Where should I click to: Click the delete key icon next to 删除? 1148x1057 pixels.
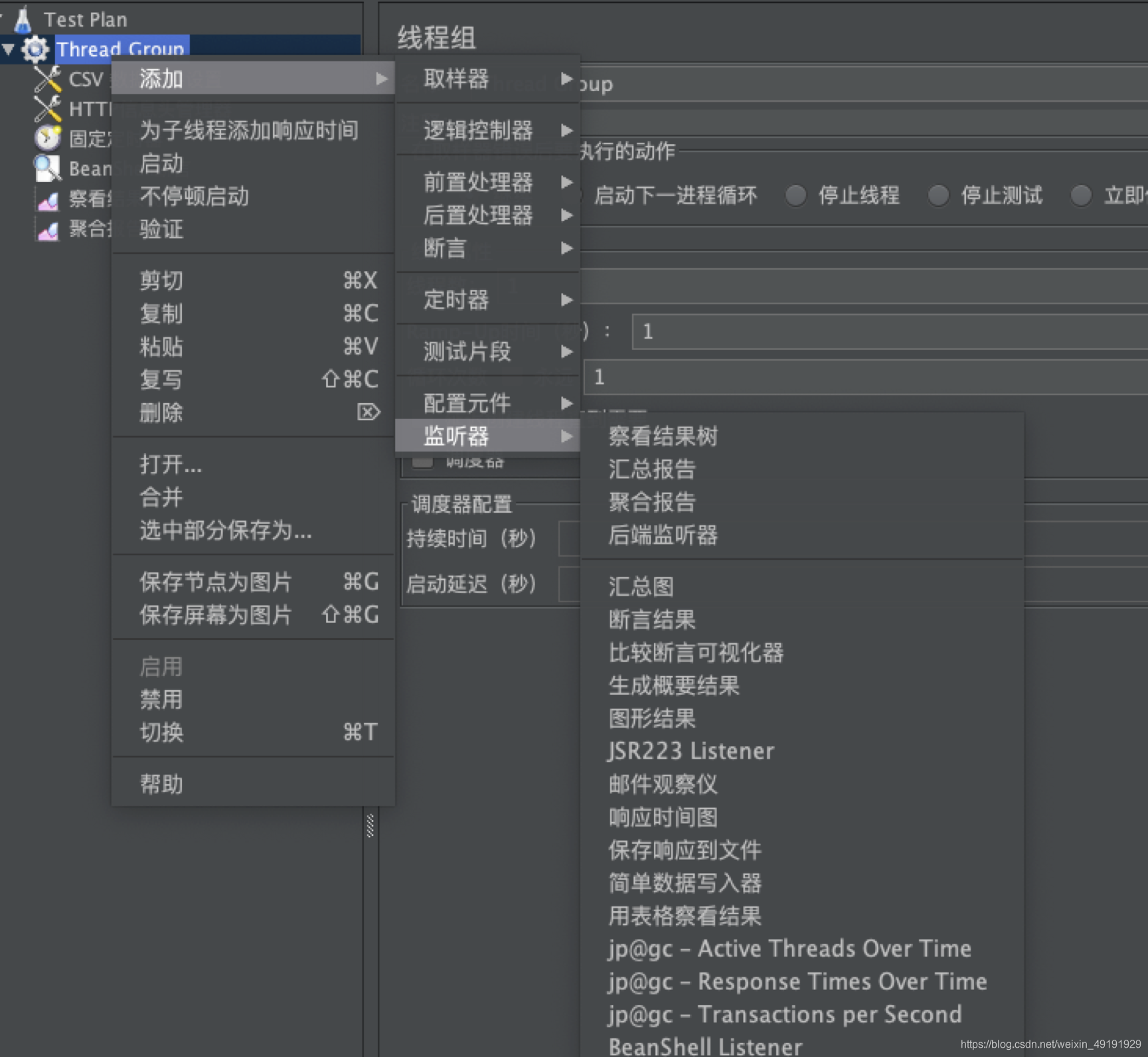(369, 412)
